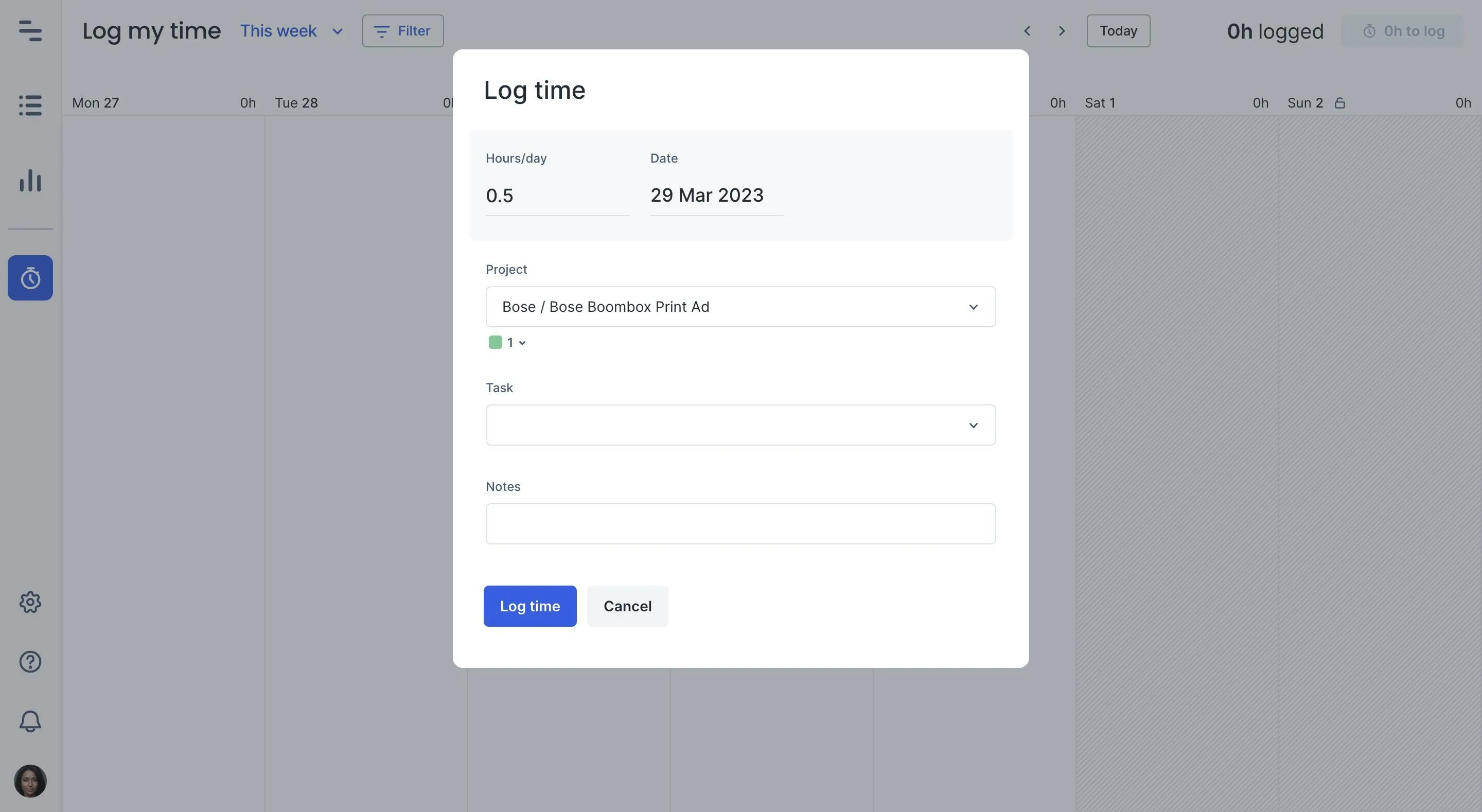Image resolution: width=1482 pixels, height=812 pixels.
Task: Cancel the Log time dialog
Action: tap(627, 606)
